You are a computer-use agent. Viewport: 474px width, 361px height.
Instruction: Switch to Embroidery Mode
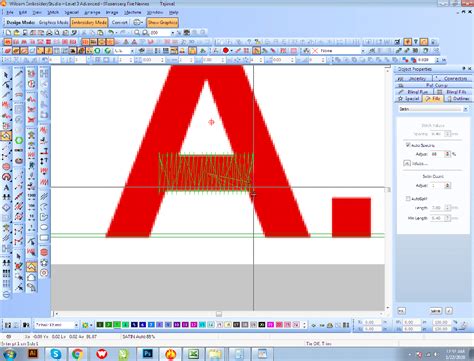[89, 22]
